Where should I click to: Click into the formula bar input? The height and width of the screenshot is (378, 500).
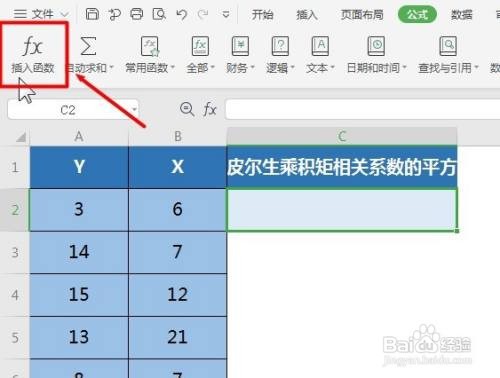(x=362, y=109)
